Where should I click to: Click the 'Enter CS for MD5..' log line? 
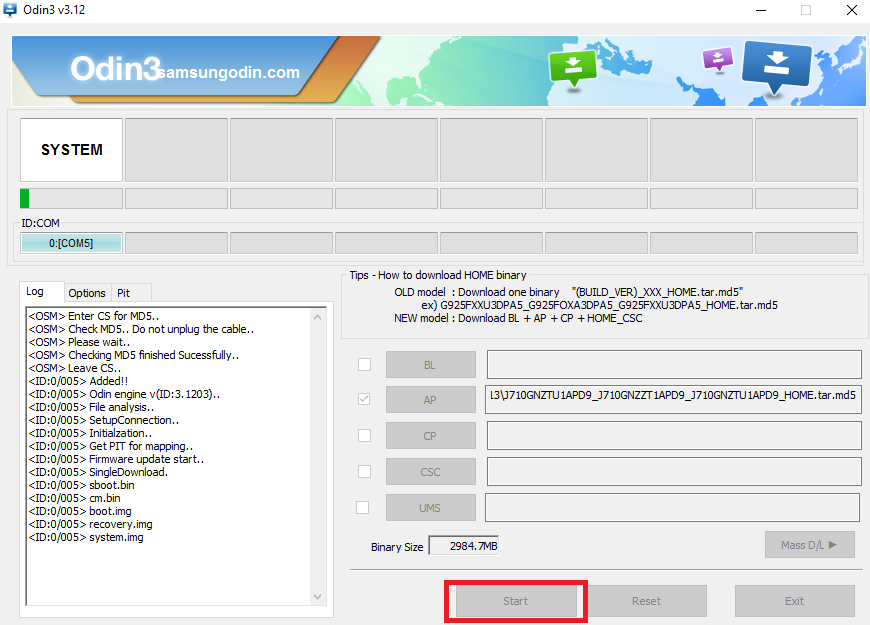pyautogui.click(x=94, y=316)
